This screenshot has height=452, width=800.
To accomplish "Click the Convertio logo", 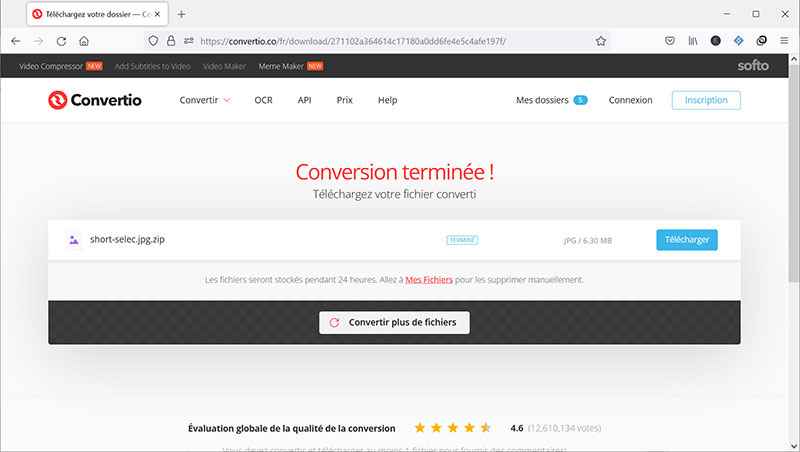I will pyautogui.click(x=95, y=100).
